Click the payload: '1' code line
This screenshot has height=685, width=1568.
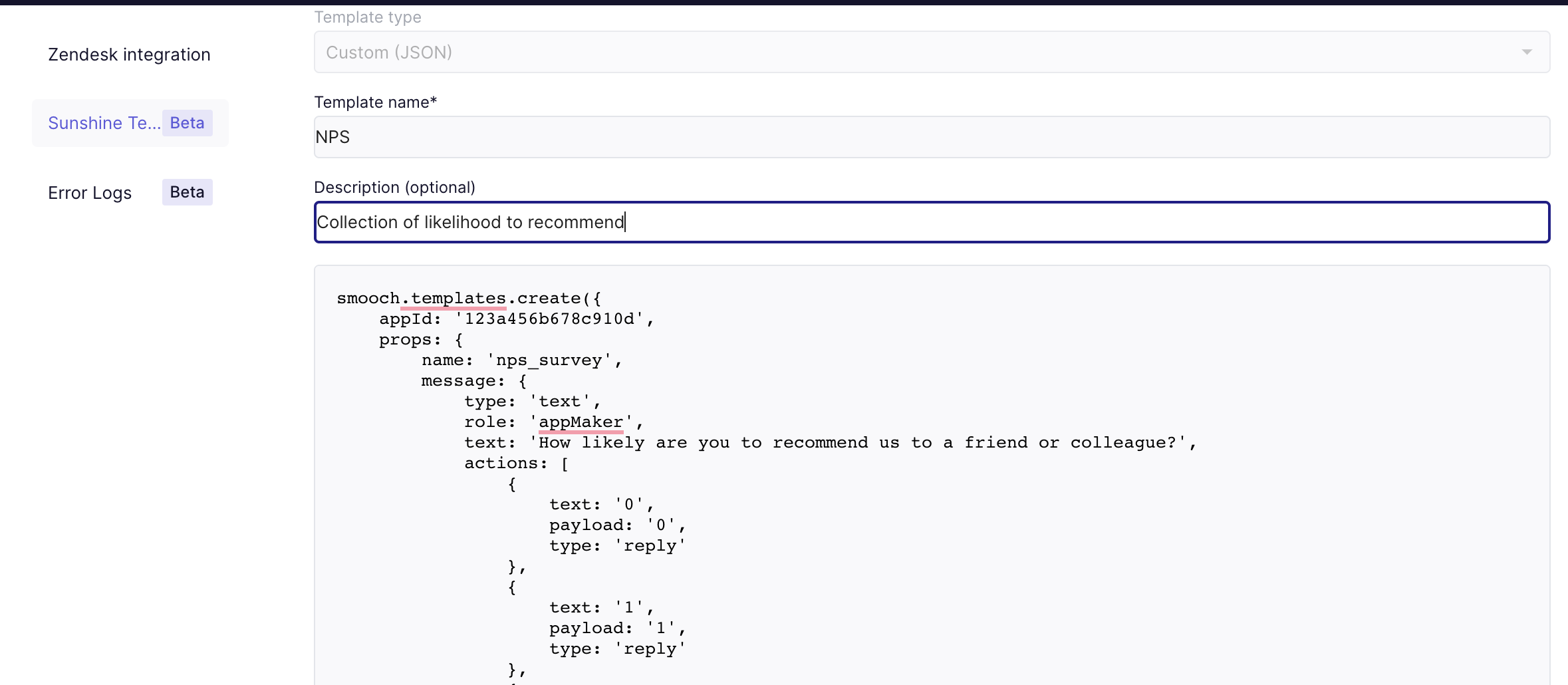tap(618, 628)
